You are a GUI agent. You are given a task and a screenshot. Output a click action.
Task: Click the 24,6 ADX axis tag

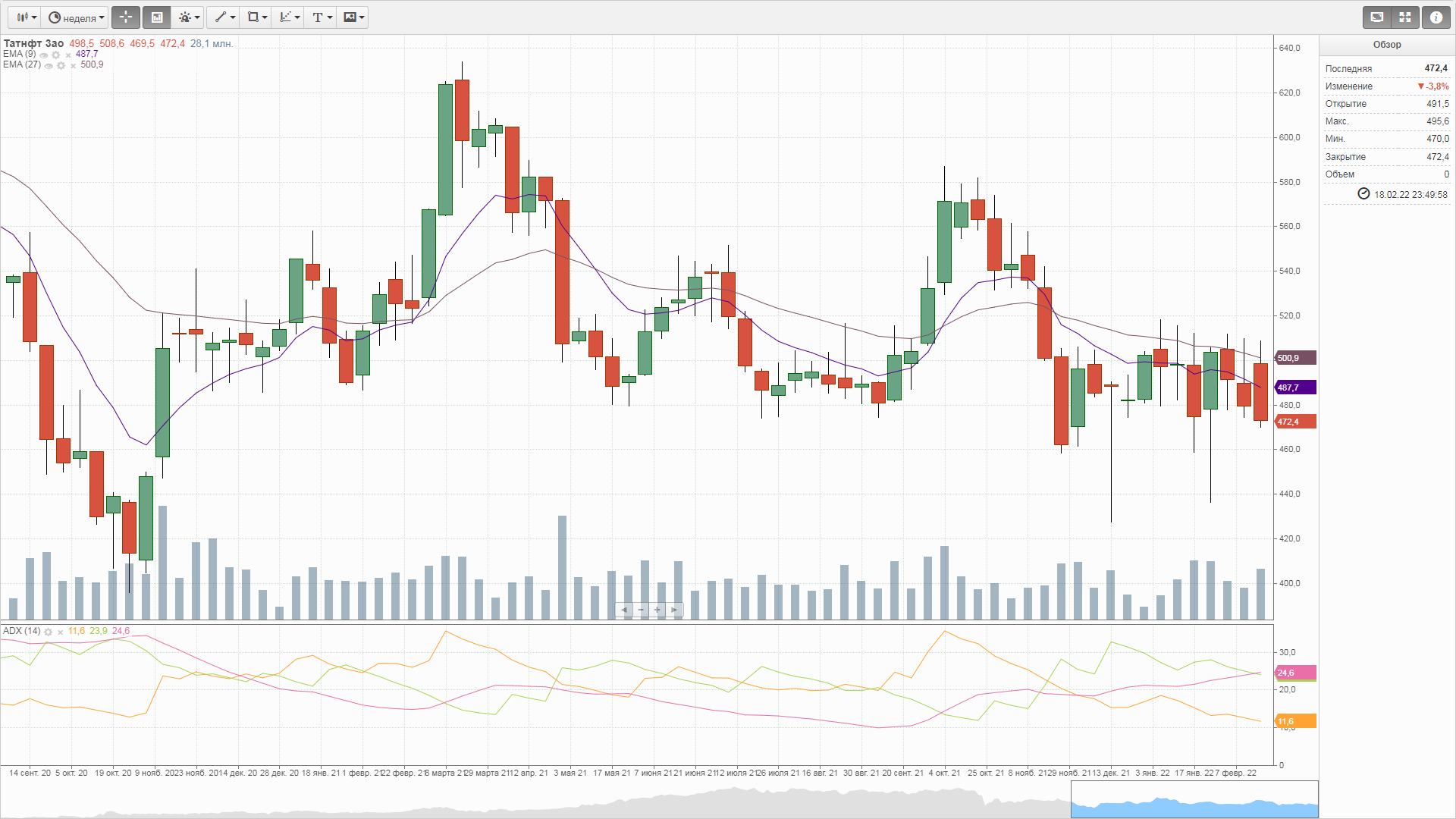[1295, 673]
